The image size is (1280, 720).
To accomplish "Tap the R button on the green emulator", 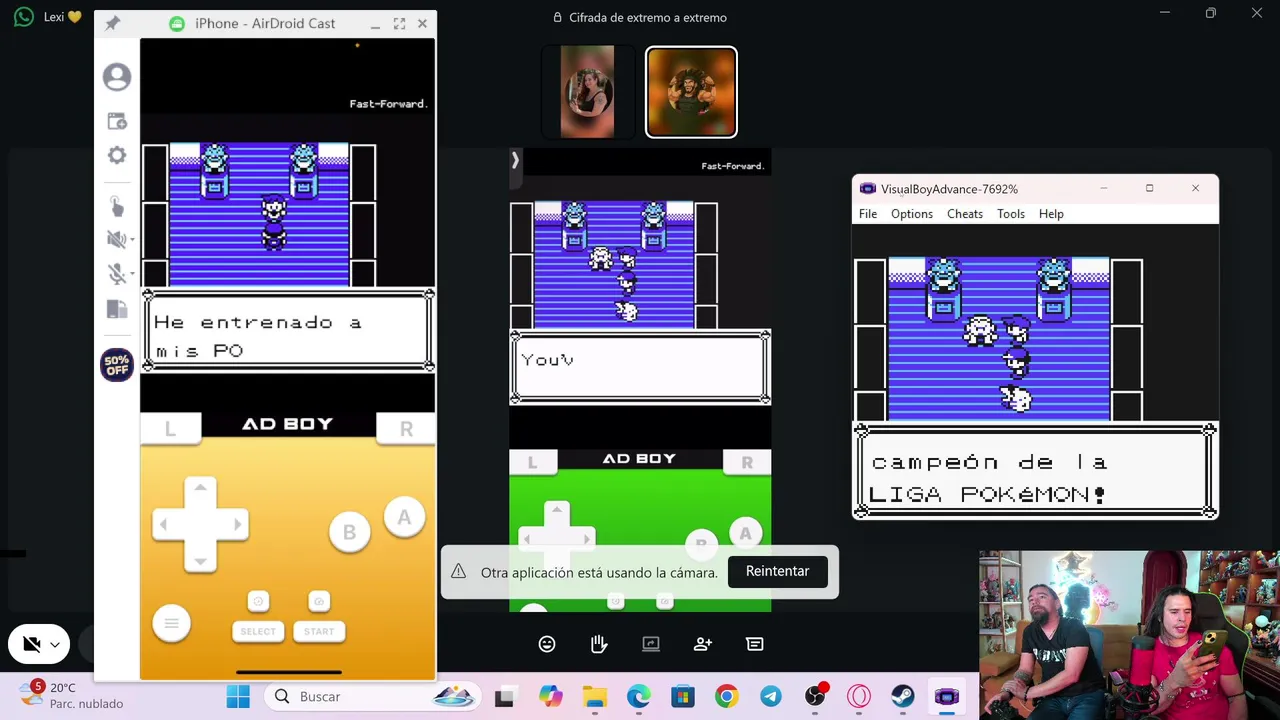I will tap(747, 462).
